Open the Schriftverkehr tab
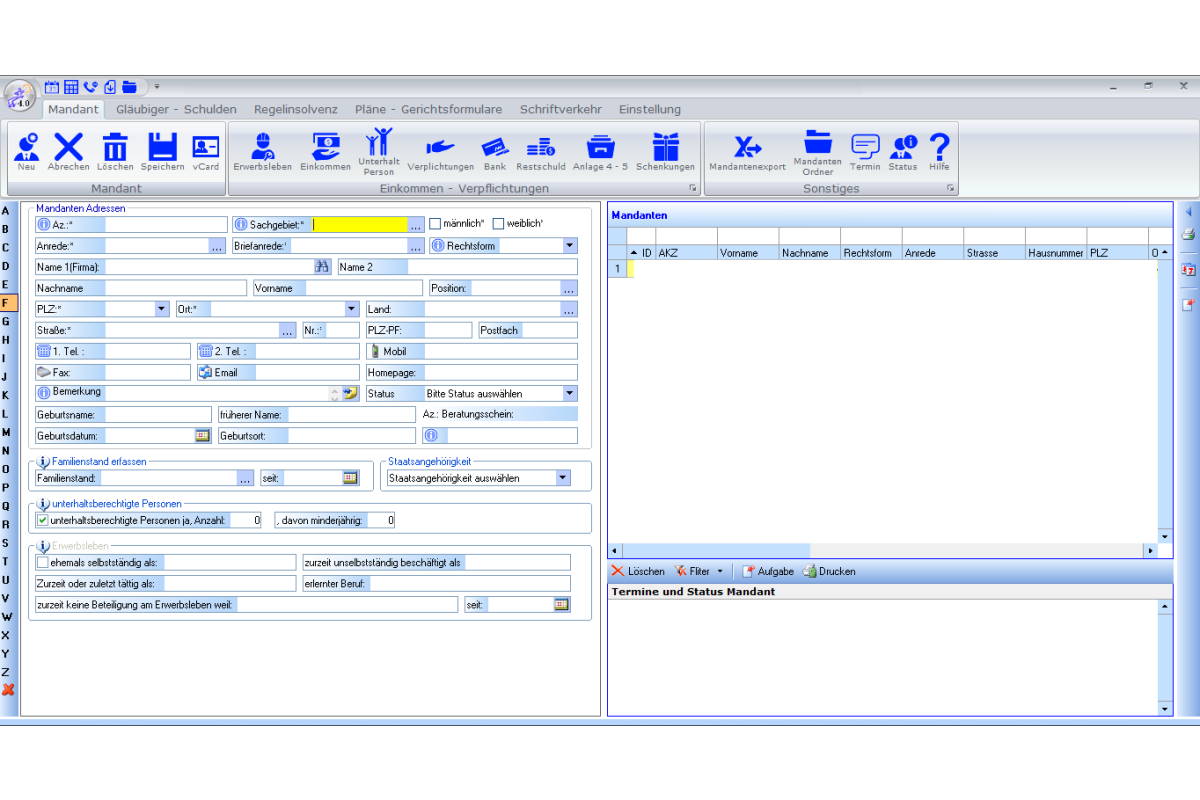Image resolution: width=1200 pixels, height=800 pixels. [x=561, y=109]
